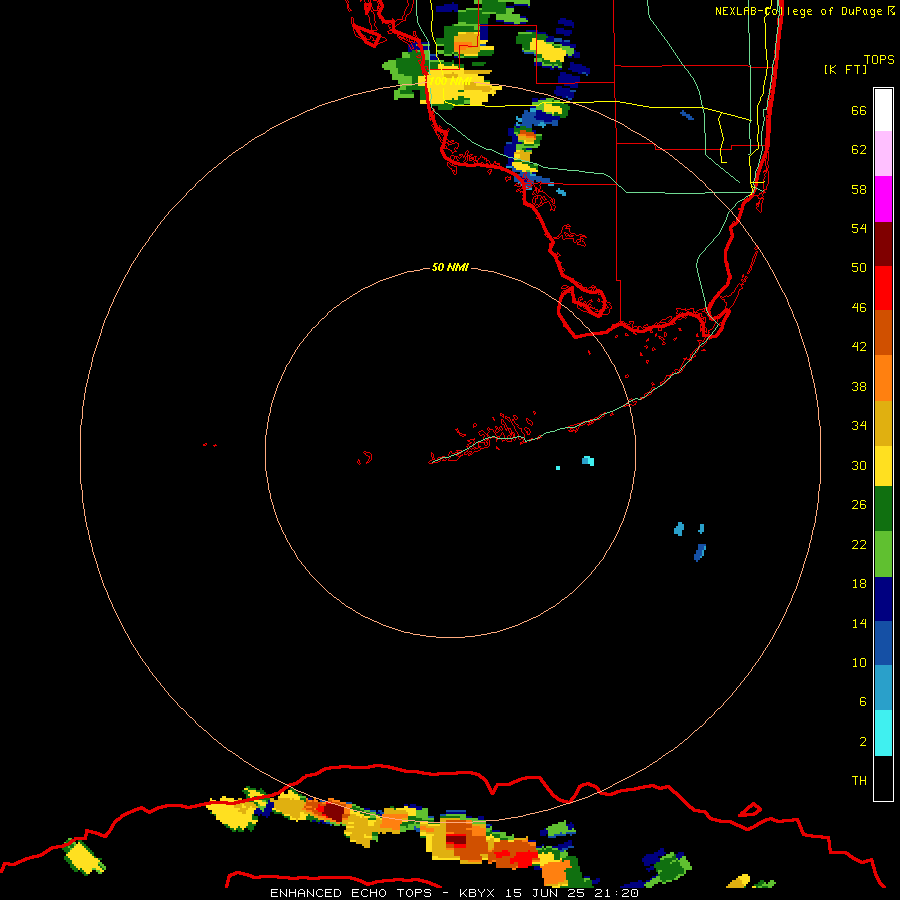Screen dimensions: 900x900
Task: Click the 22 legend value
Action: click(x=859, y=544)
